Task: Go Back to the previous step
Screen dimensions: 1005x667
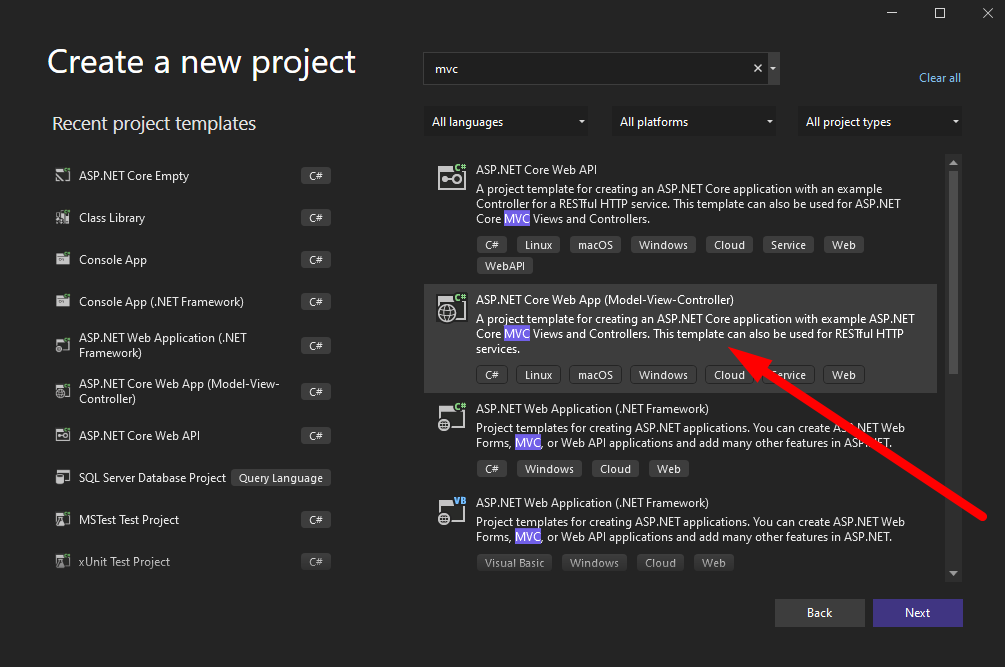Action: 819,613
